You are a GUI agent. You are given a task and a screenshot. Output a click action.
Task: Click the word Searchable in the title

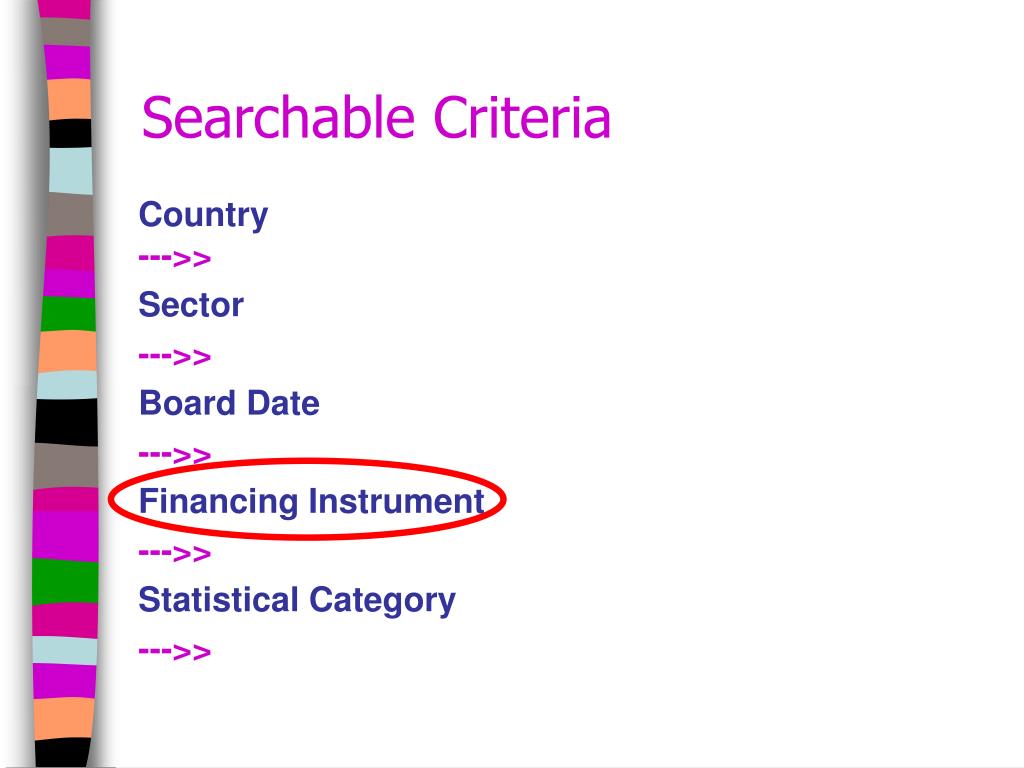click(x=279, y=117)
